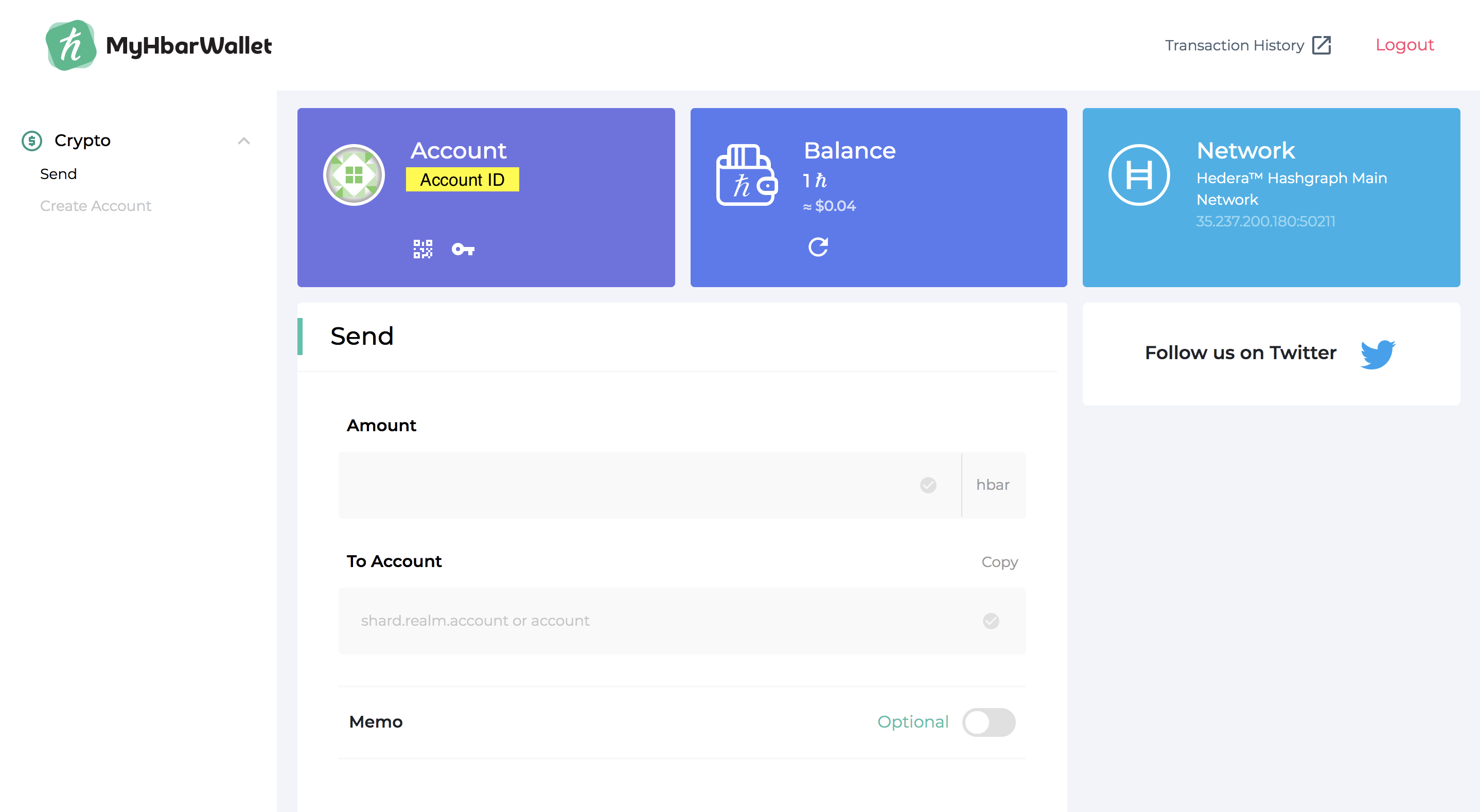Click Follow us on Twitter text
The image size is (1480, 812).
pos(1240,353)
